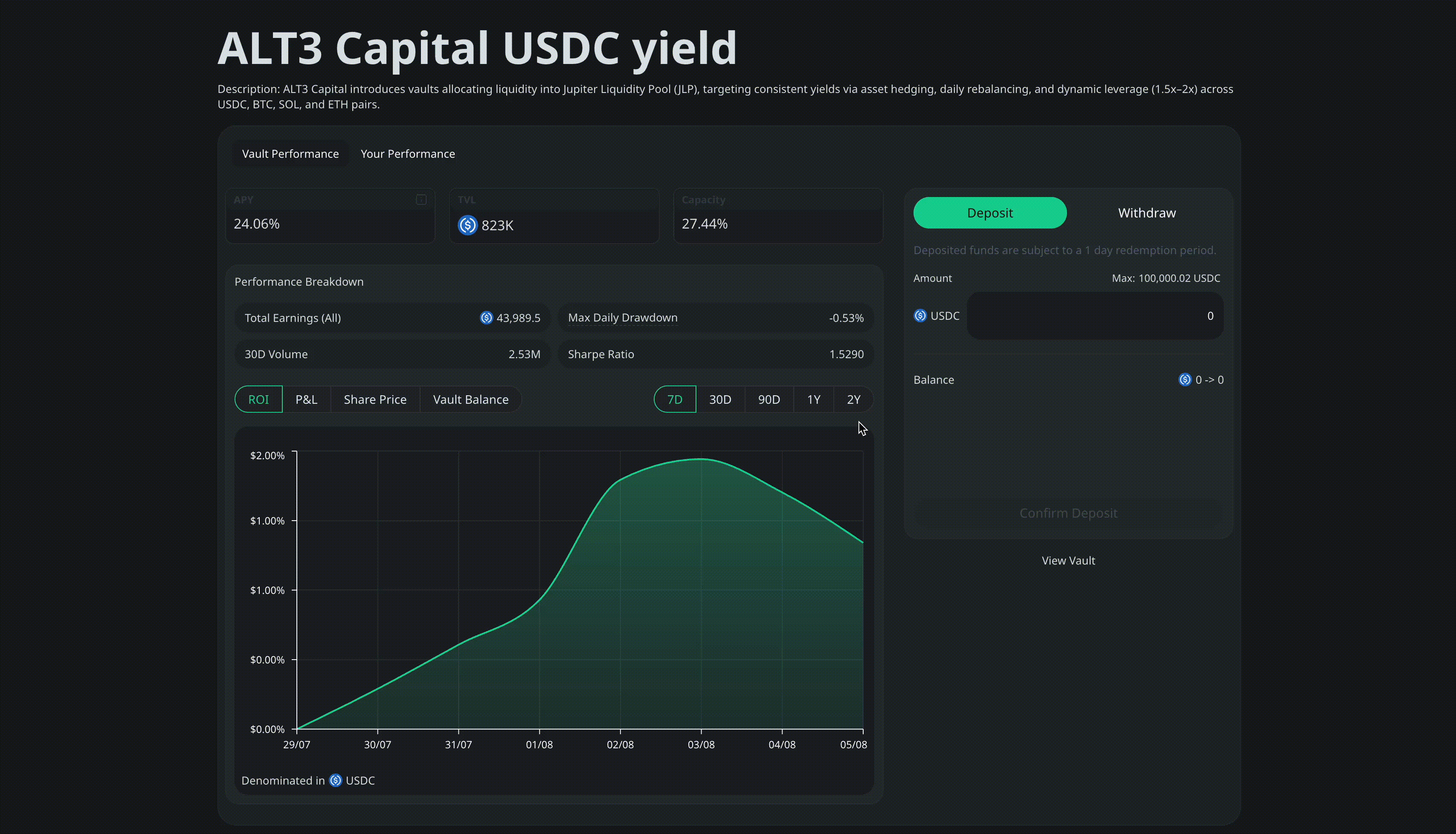Show the Share Price chart
The height and width of the screenshot is (834, 1456).
374,399
